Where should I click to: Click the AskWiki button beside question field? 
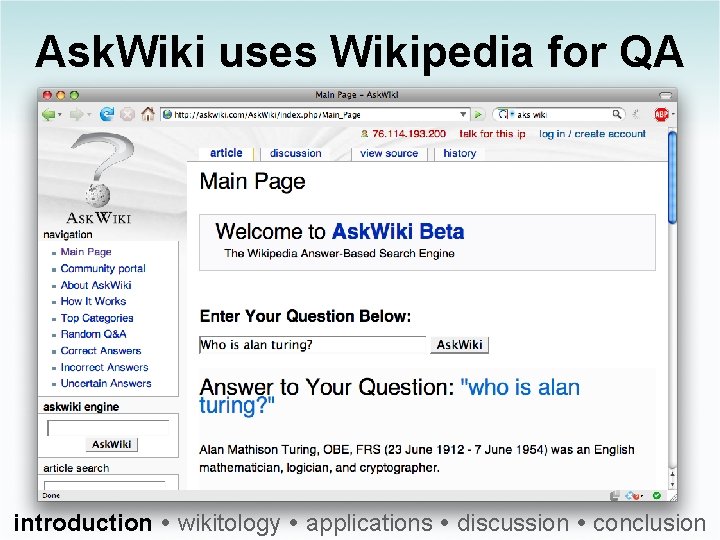[459, 345]
